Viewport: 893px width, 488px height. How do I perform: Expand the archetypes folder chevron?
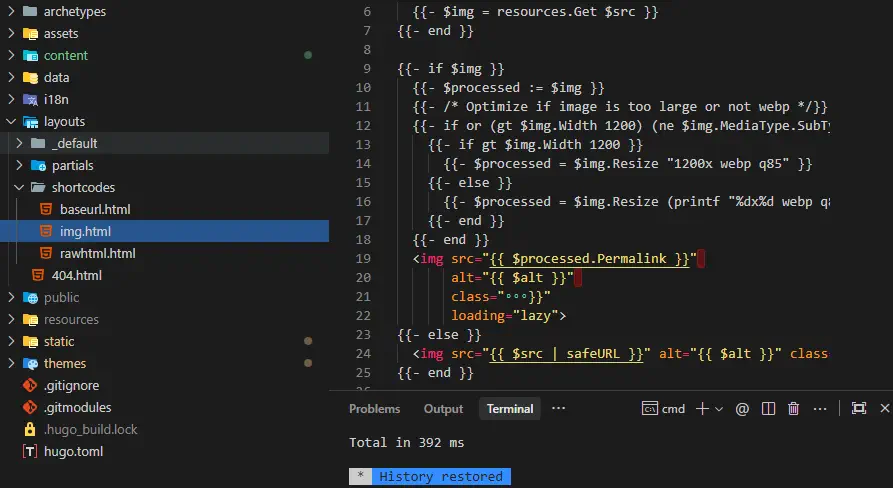(x=11, y=11)
